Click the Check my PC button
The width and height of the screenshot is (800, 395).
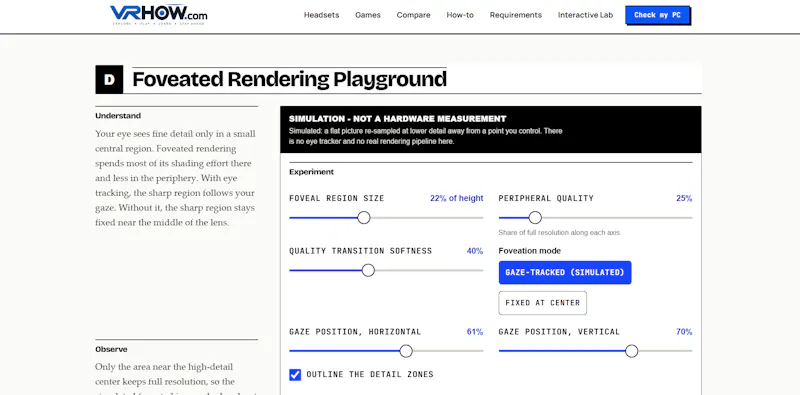point(657,15)
